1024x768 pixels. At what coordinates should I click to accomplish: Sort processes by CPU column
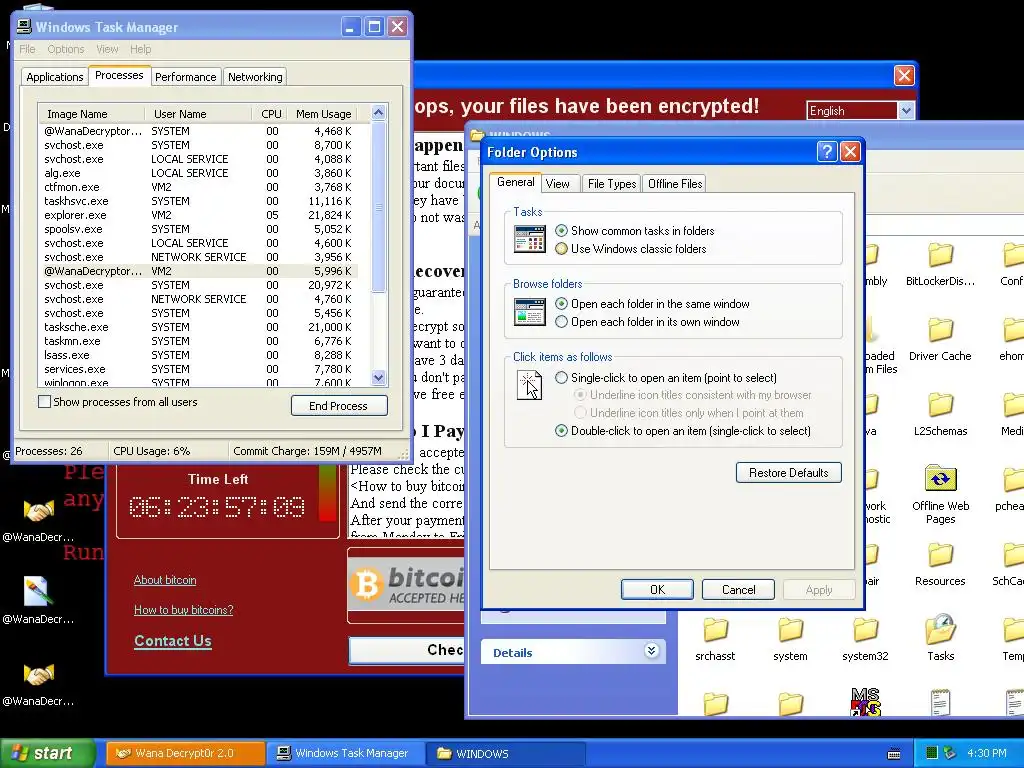(270, 114)
